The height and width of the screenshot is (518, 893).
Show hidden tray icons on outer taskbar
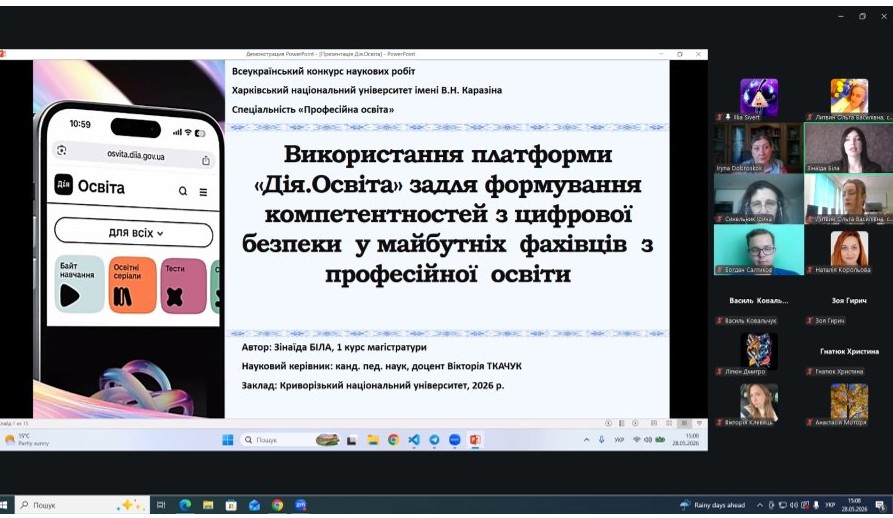tap(760, 505)
